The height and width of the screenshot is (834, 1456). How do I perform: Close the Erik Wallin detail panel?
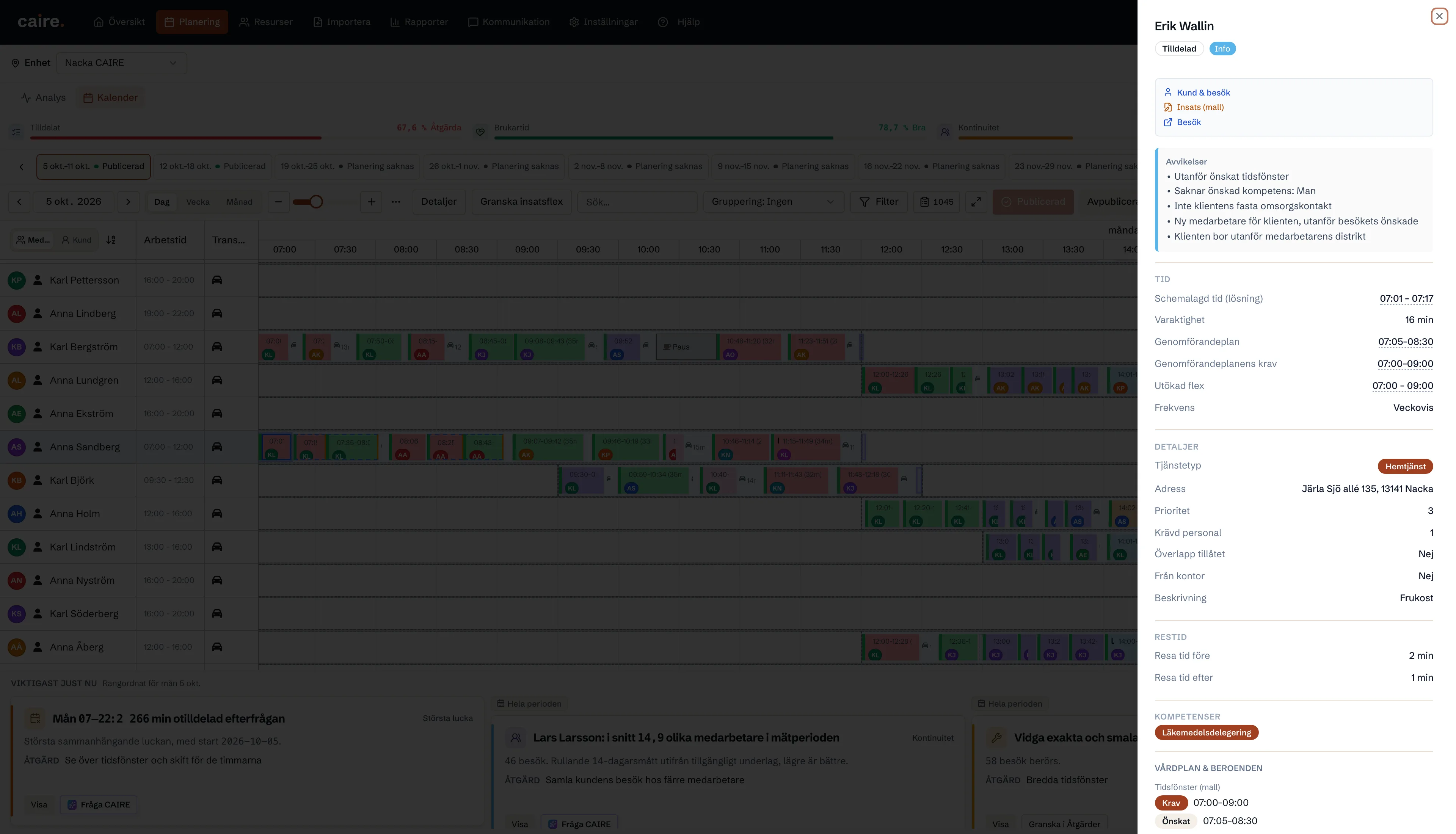[x=1439, y=16]
